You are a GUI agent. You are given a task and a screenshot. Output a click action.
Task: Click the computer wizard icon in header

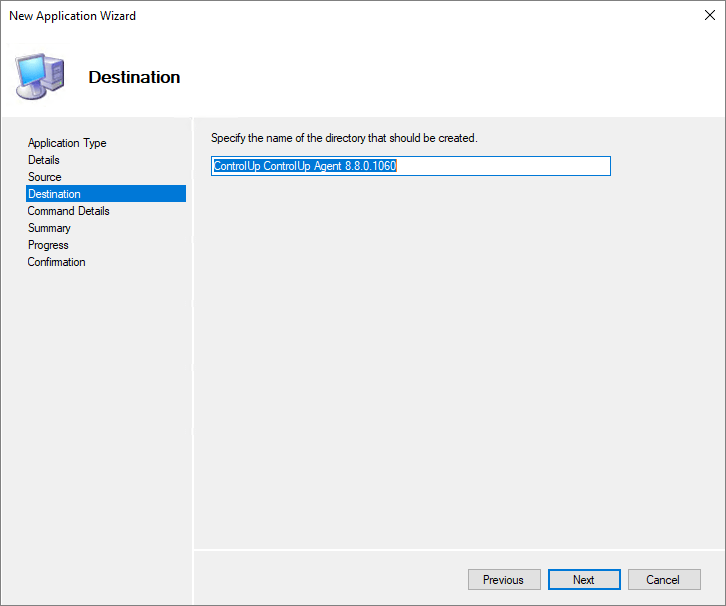pos(40,76)
